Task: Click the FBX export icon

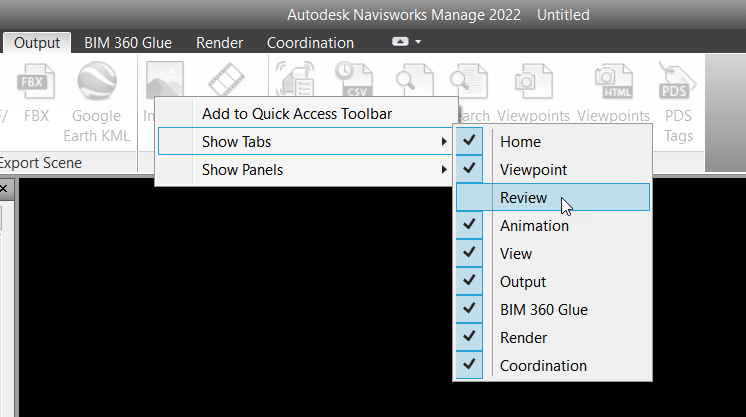Action: (36, 82)
